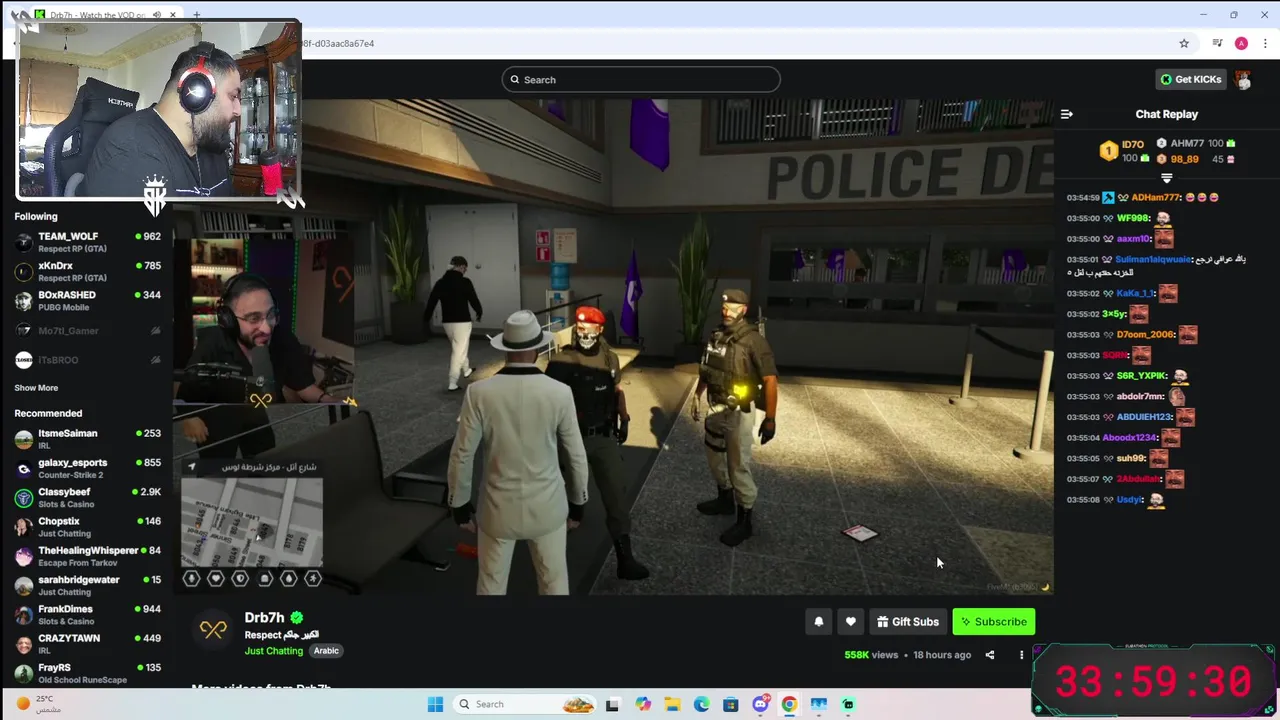Open Chopstix recommended channel
Viewport: 1280px width, 720px height.
coord(88,526)
